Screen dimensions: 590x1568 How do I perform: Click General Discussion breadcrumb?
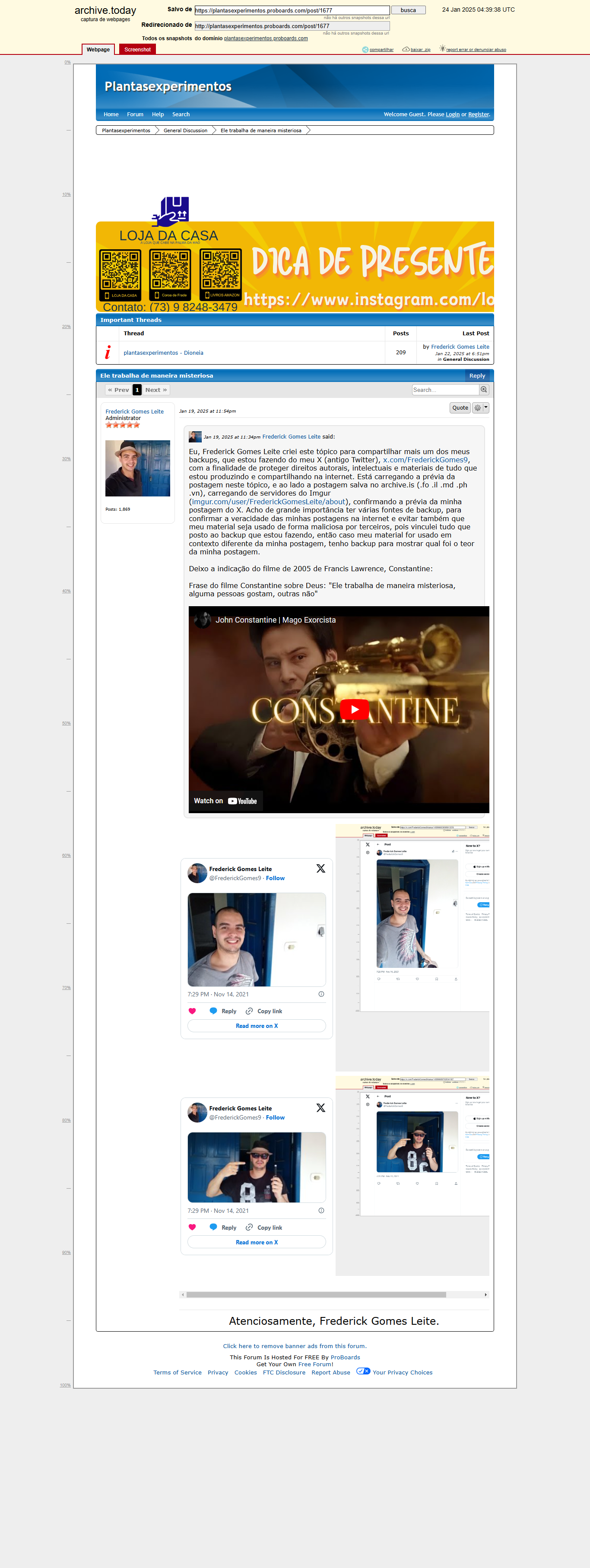pyautogui.click(x=186, y=130)
